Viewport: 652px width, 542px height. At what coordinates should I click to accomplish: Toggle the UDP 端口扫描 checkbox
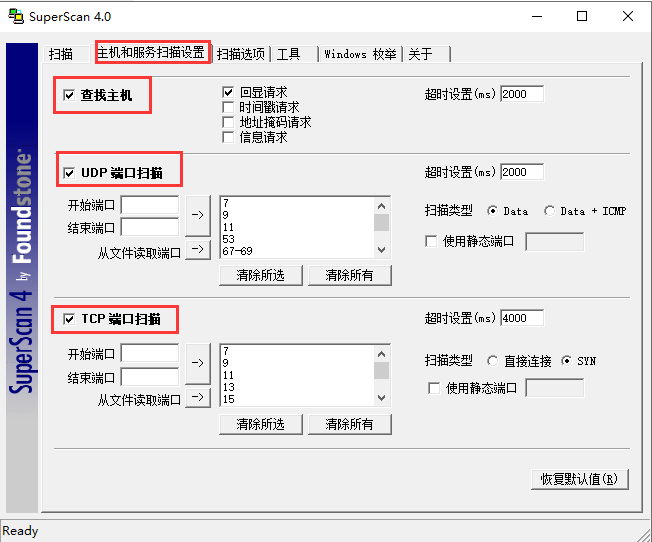[69, 173]
